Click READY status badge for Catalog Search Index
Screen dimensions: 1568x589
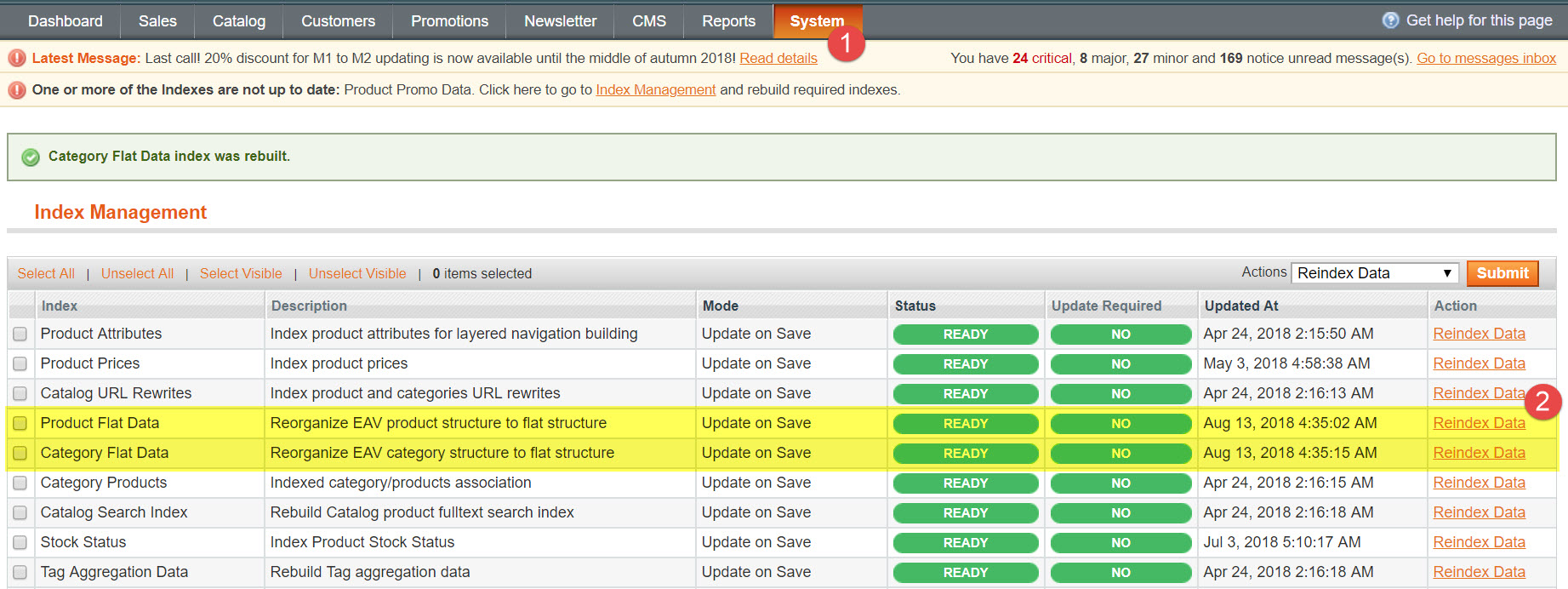965,512
